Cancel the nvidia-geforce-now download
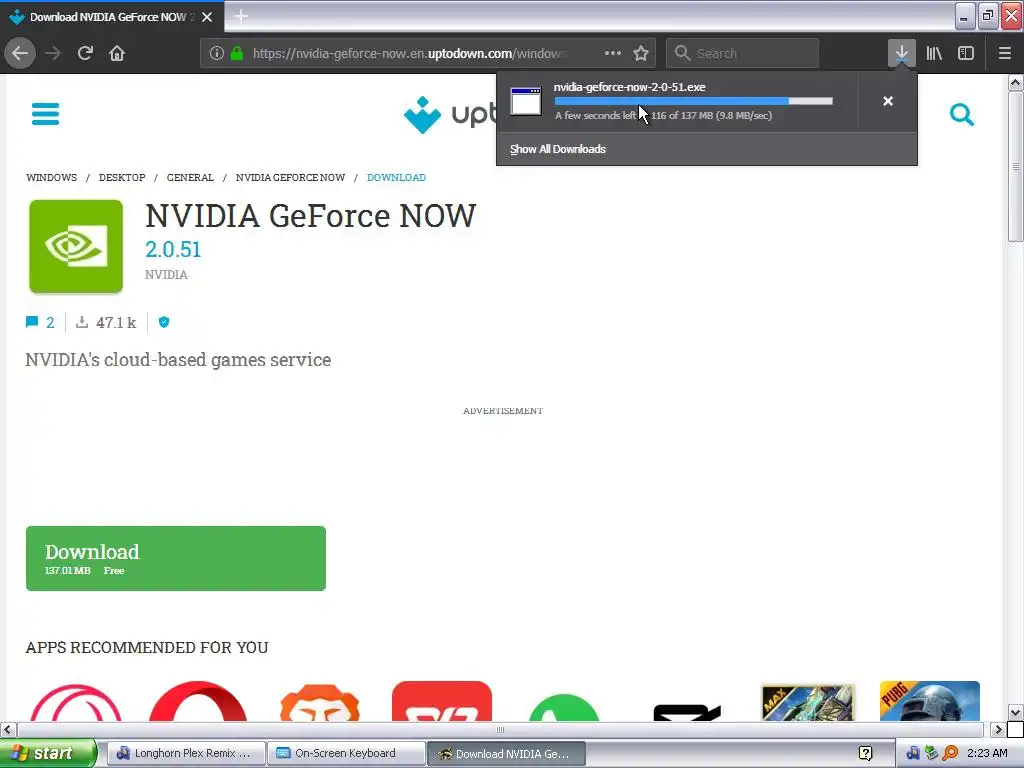Screen dimensions: 1024x768 click(x=888, y=101)
